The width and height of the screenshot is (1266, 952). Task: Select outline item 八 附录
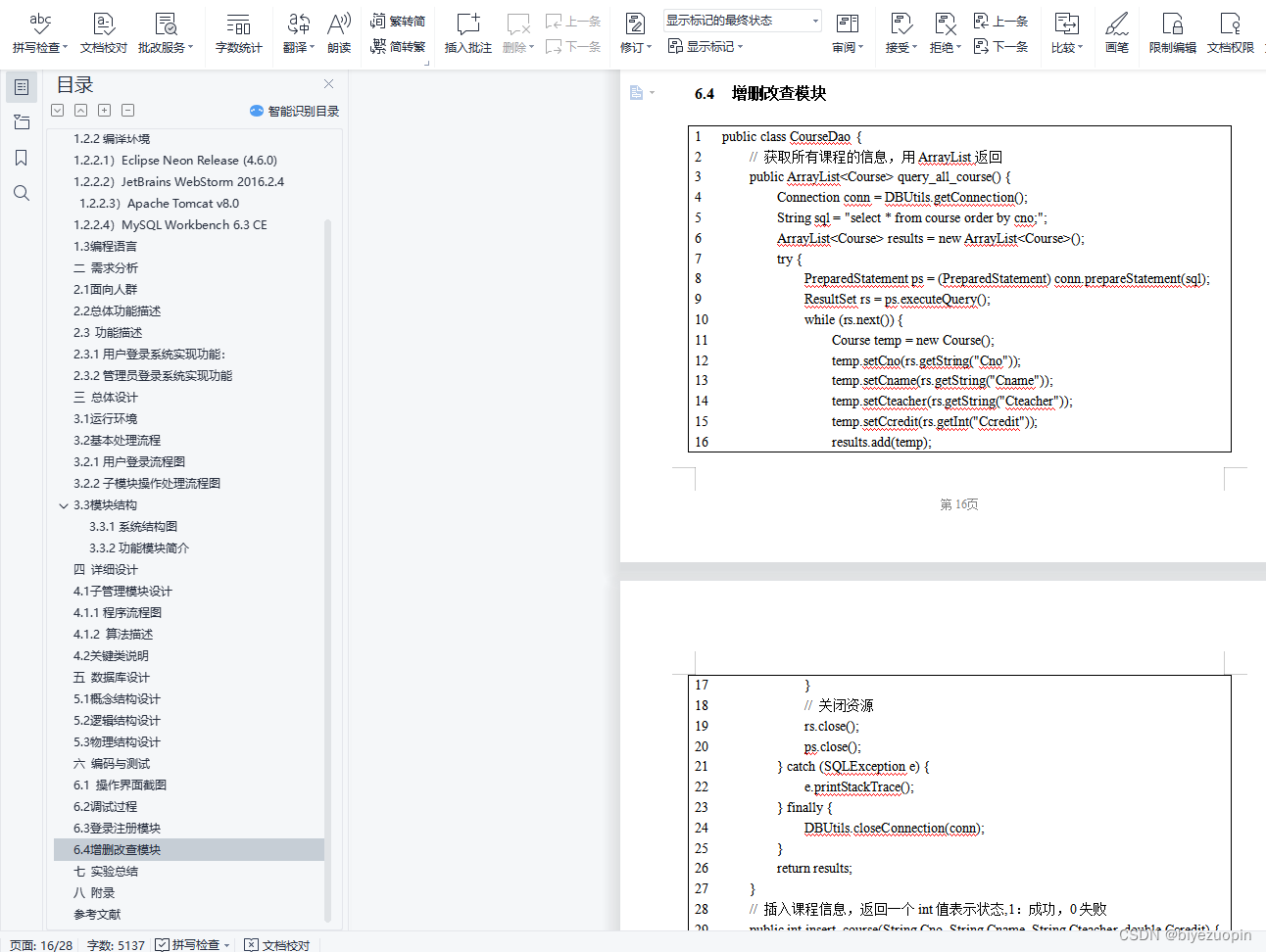pos(94,892)
